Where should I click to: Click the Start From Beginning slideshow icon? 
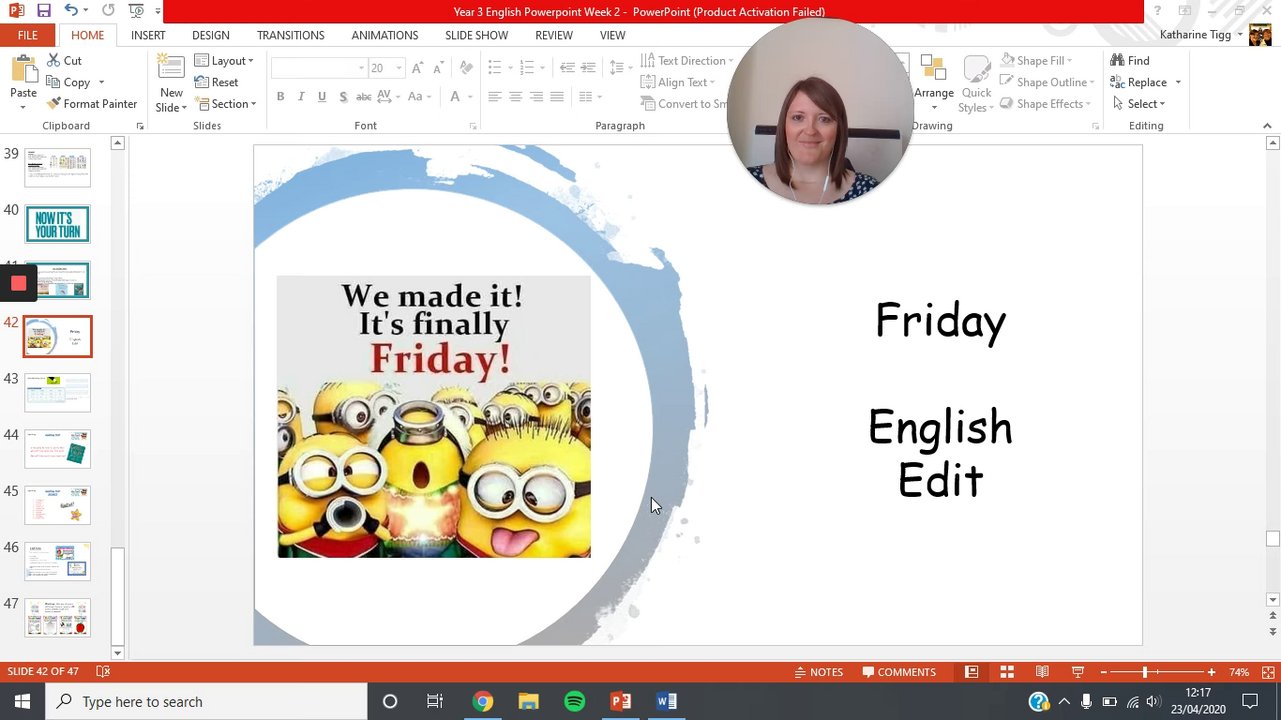tap(136, 11)
